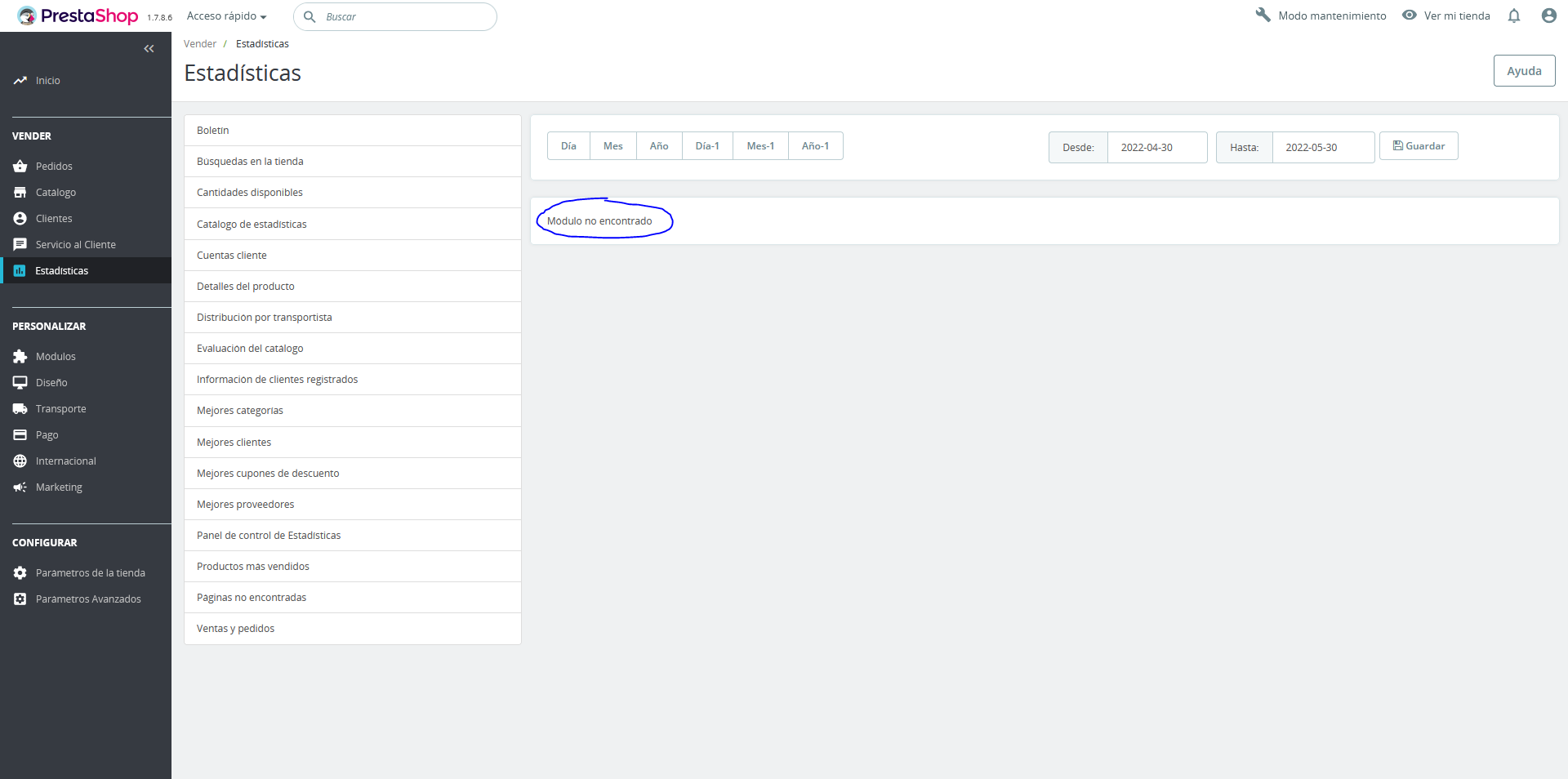The width and height of the screenshot is (1568, 779).
Task: Select the Día date range tab
Action: click(x=568, y=146)
